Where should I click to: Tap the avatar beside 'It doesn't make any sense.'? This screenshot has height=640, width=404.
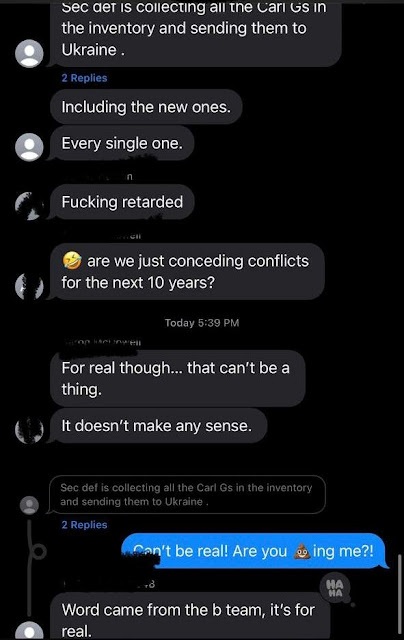point(29,429)
